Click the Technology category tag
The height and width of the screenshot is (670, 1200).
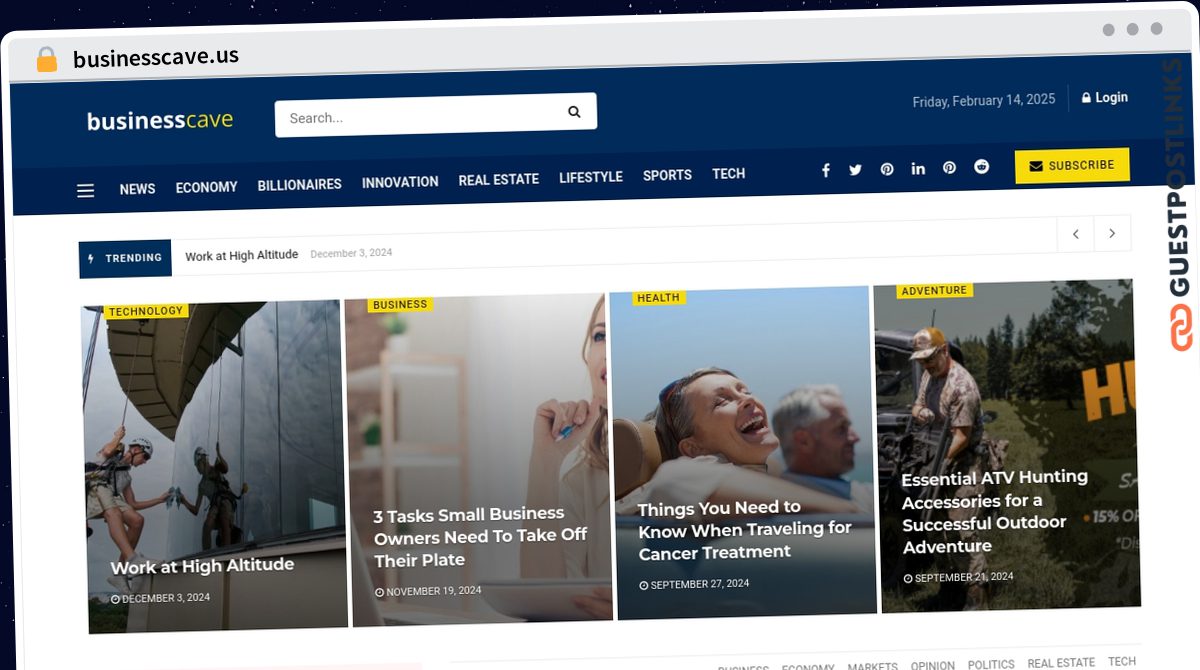pyautogui.click(x=146, y=311)
